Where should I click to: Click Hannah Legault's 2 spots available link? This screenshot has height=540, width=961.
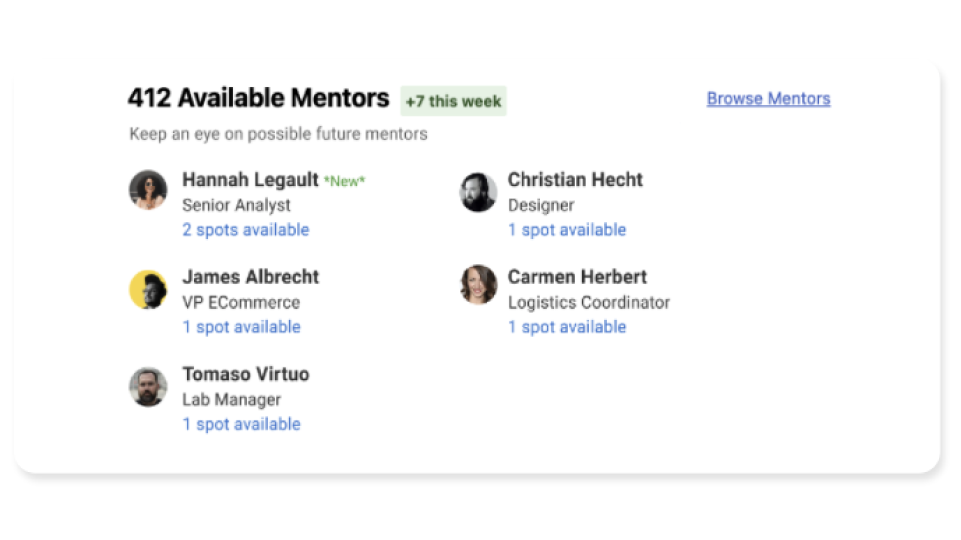click(245, 230)
